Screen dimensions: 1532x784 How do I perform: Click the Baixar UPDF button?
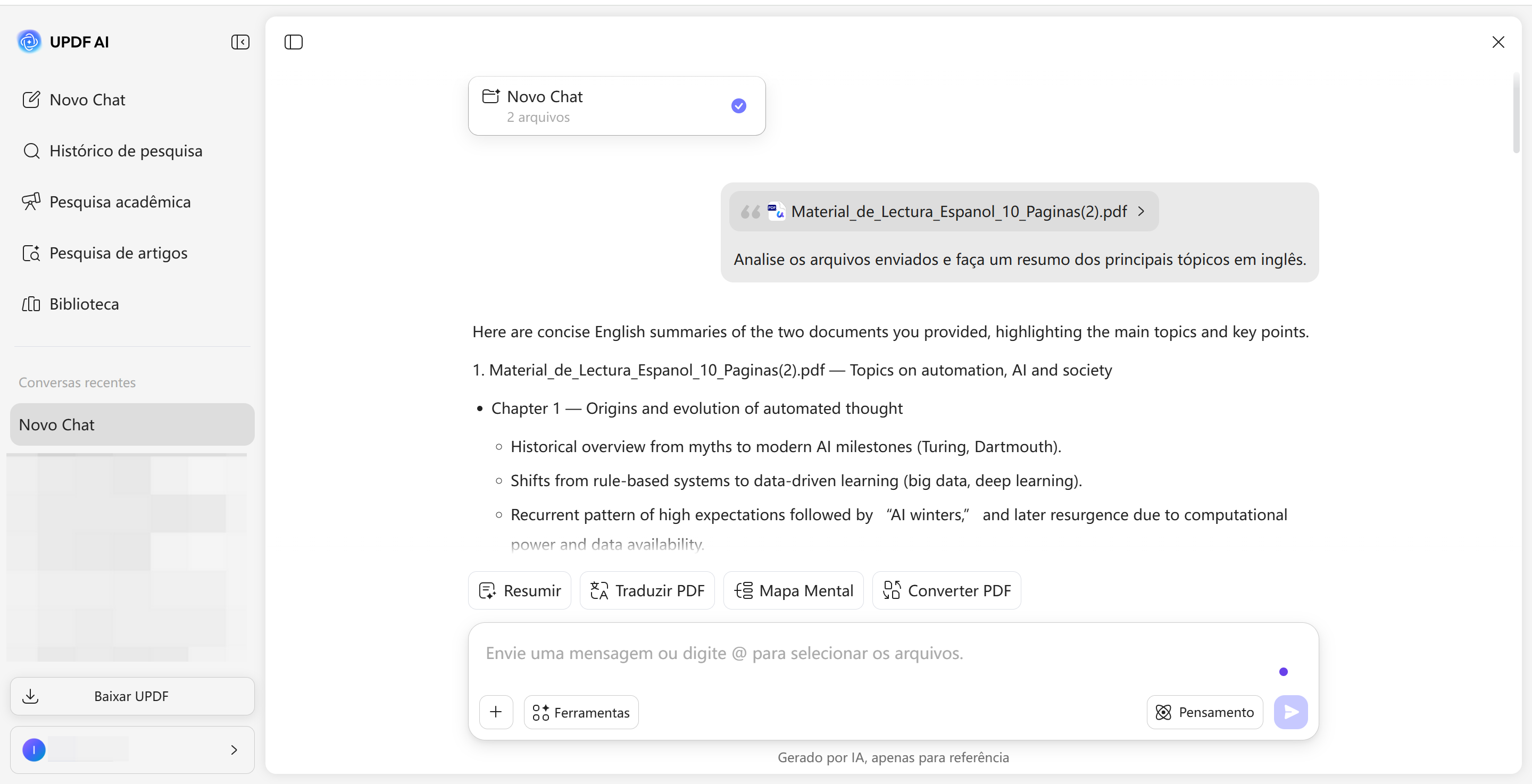click(x=132, y=696)
